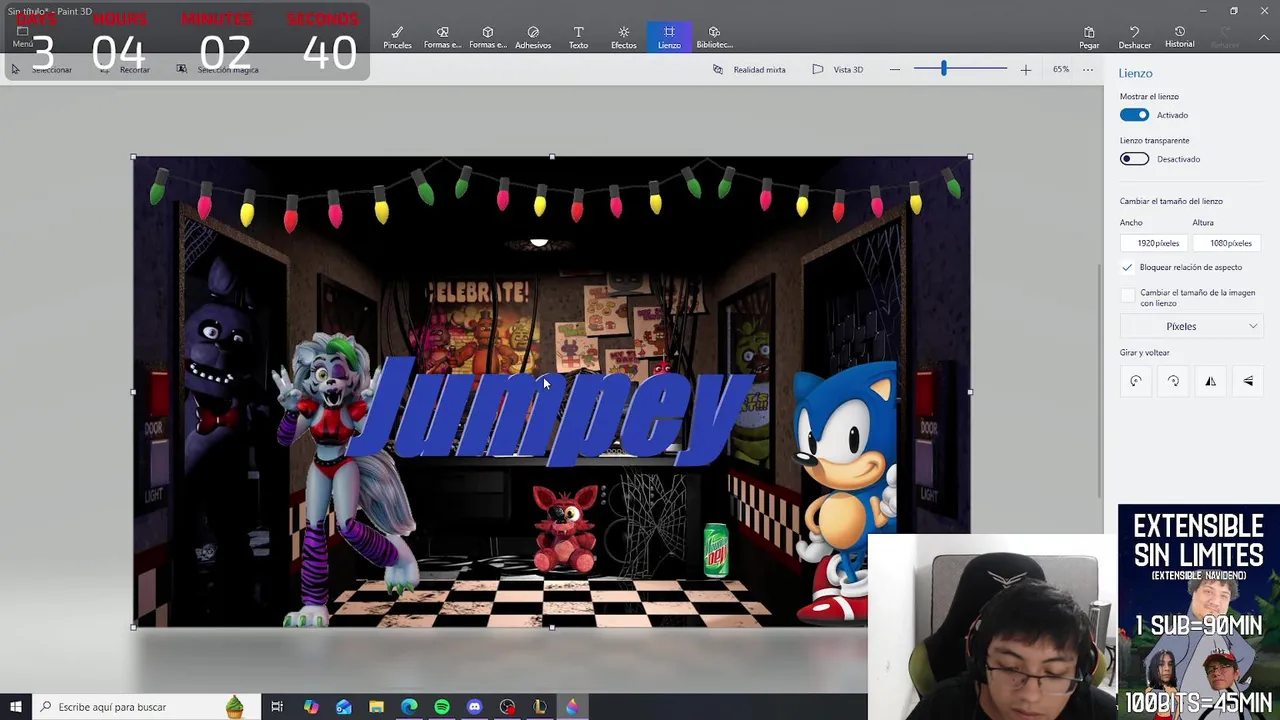Screen dimensions: 1280x720
Task: Open Copilot from the taskbar
Action: point(311,707)
